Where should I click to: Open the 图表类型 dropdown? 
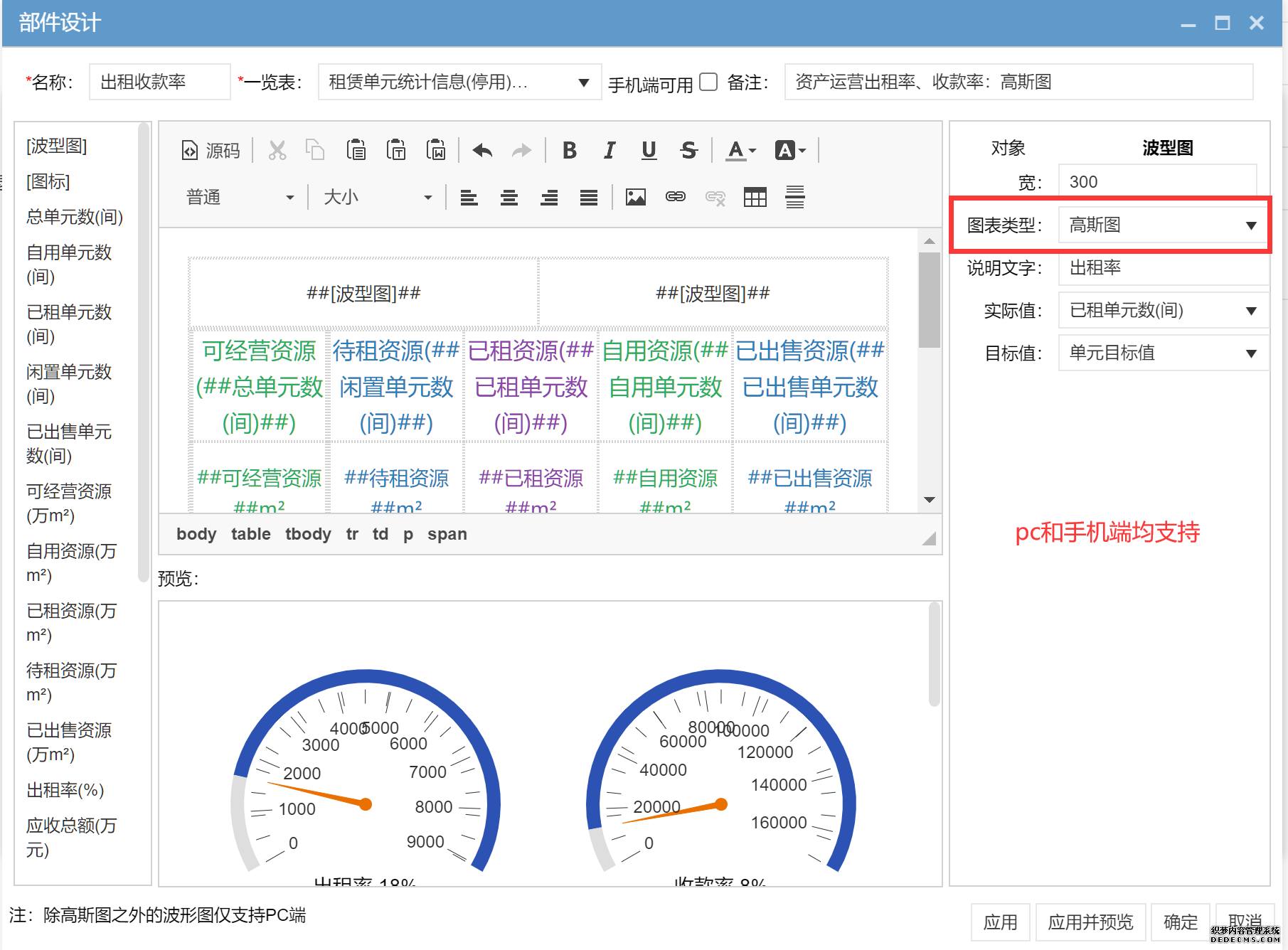pos(1164,225)
